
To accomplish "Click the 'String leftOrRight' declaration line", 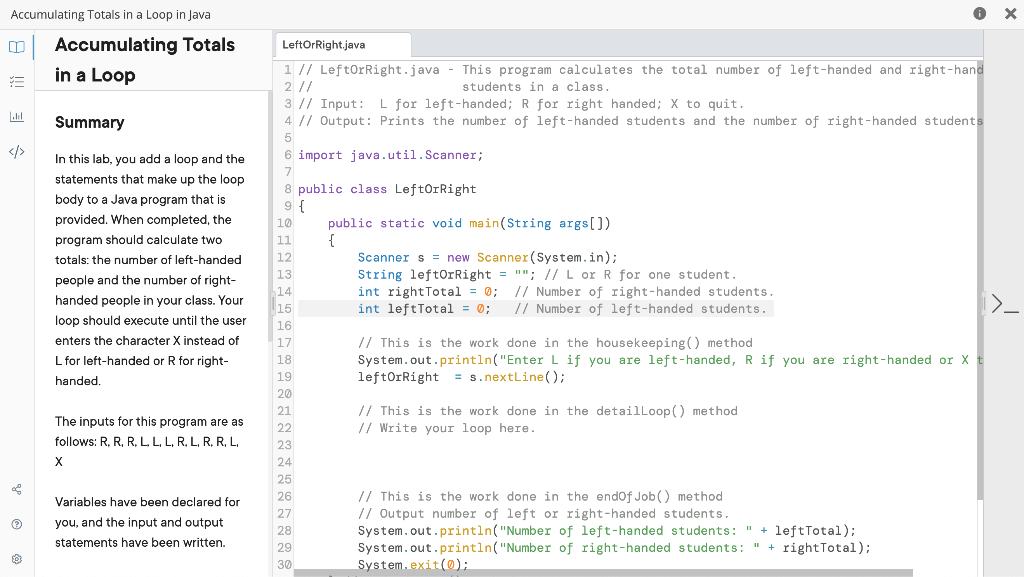I will tap(547, 275).
